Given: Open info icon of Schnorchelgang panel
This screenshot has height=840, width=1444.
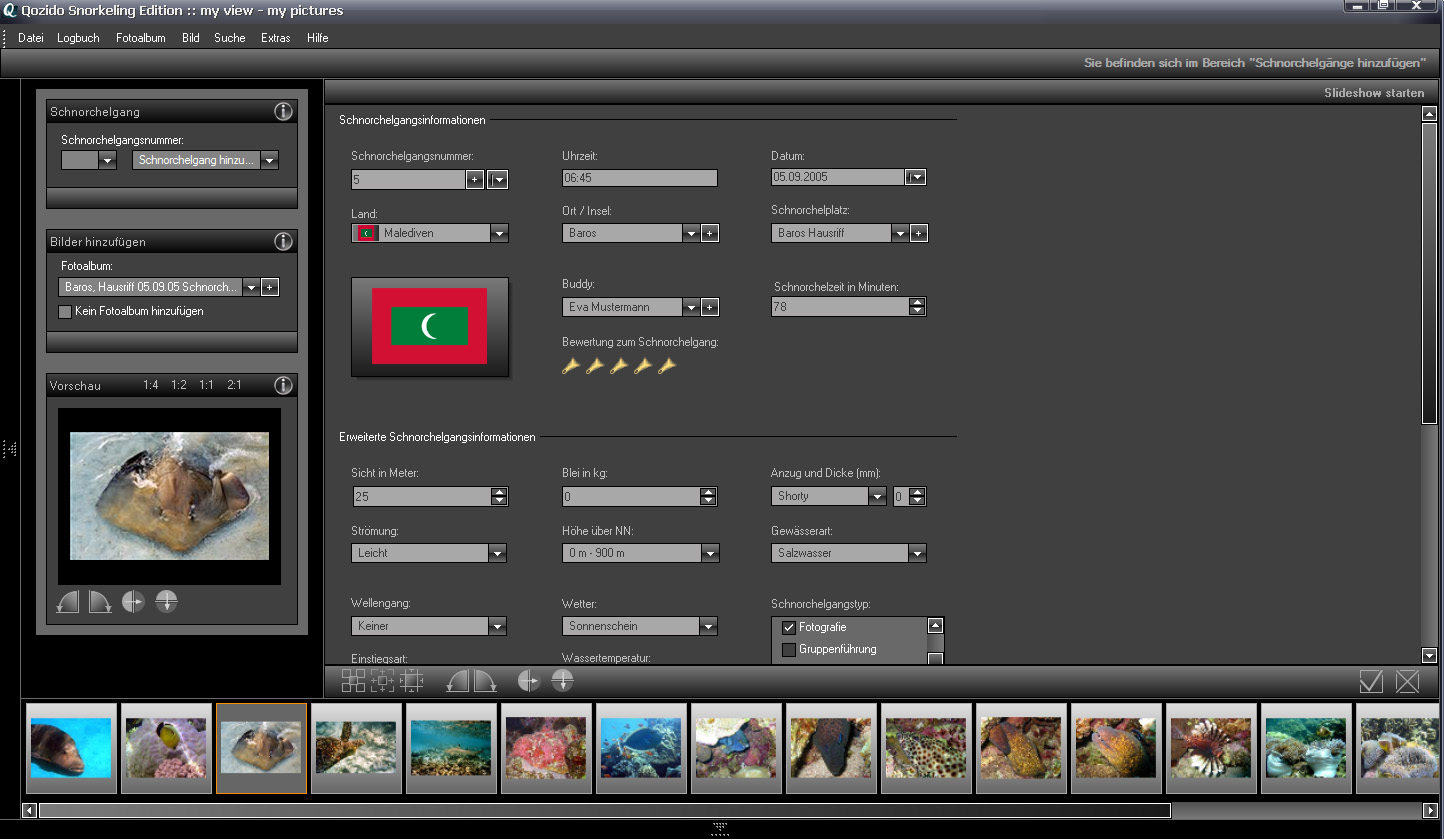Looking at the screenshot, I should coord(283,111).
